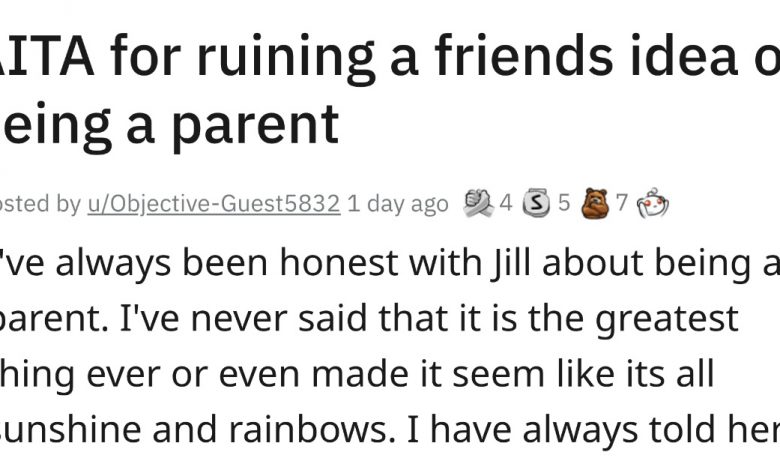Screen dimensions: 780x470
Task: Click the bear award count of 7
Action: pyautogui.click(x=622, y=204)
